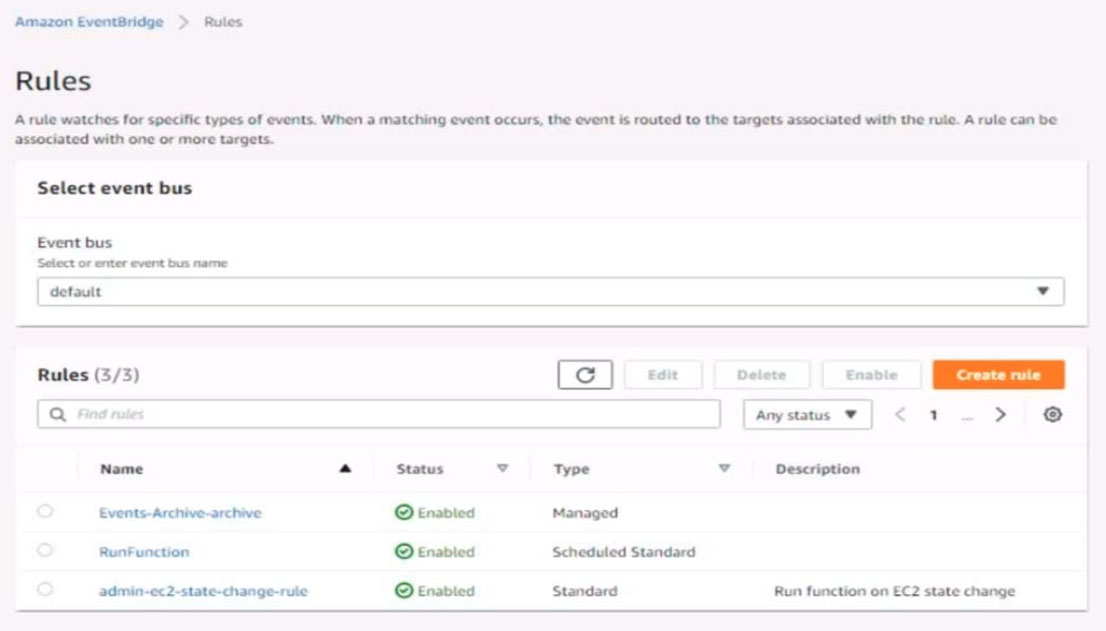Click the Create rule button
The height and width of the screenshot is (631, 1106).
point(998,375)
